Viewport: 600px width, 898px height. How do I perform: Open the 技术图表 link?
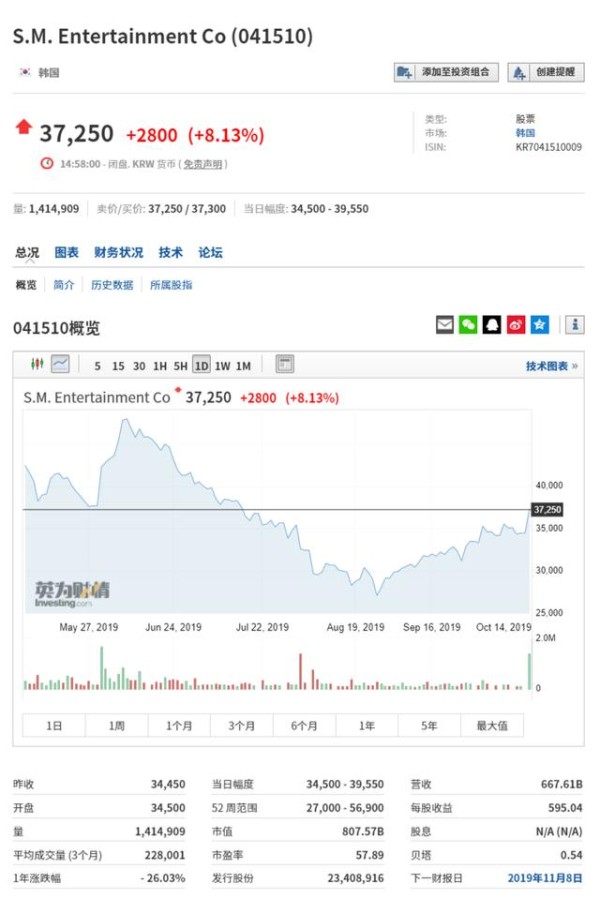click(552, 366)
